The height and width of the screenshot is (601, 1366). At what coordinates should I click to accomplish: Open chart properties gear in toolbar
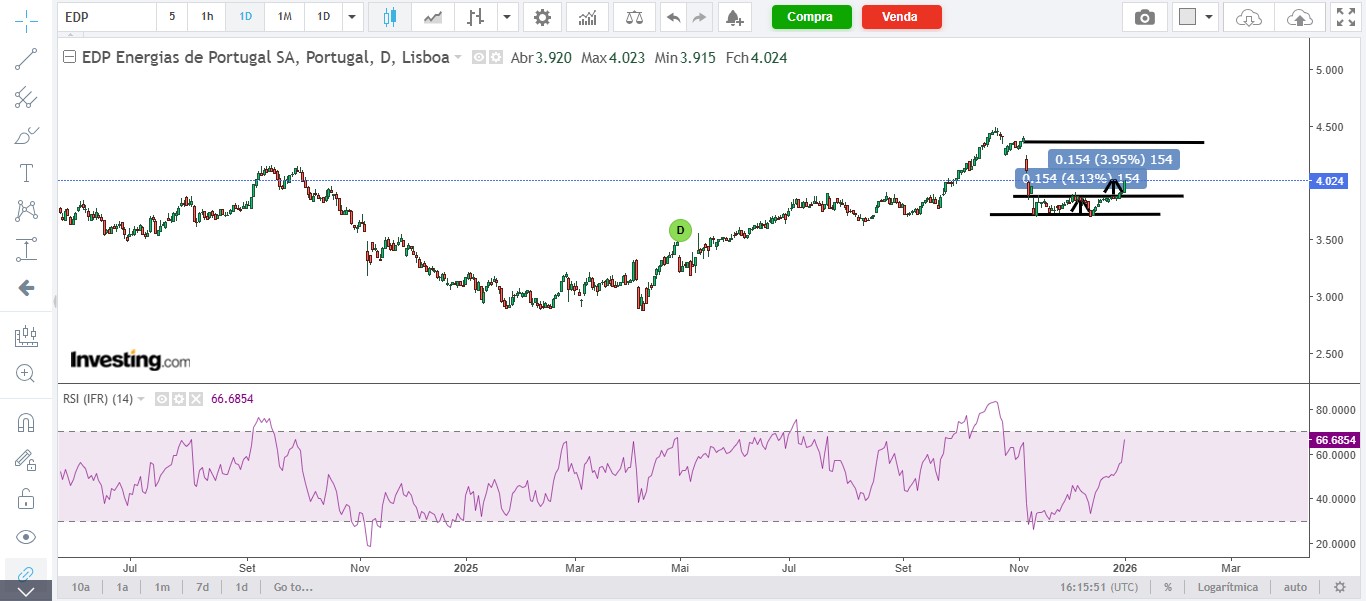pos(542,17)
